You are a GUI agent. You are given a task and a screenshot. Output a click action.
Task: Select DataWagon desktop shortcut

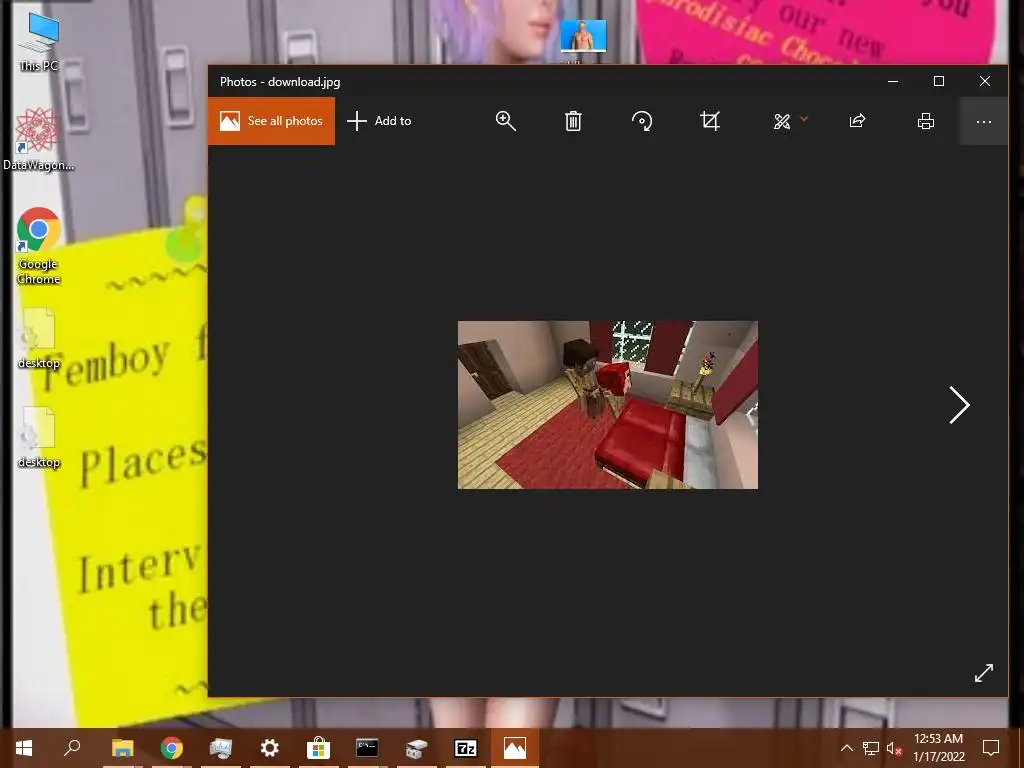pos(39,139)
